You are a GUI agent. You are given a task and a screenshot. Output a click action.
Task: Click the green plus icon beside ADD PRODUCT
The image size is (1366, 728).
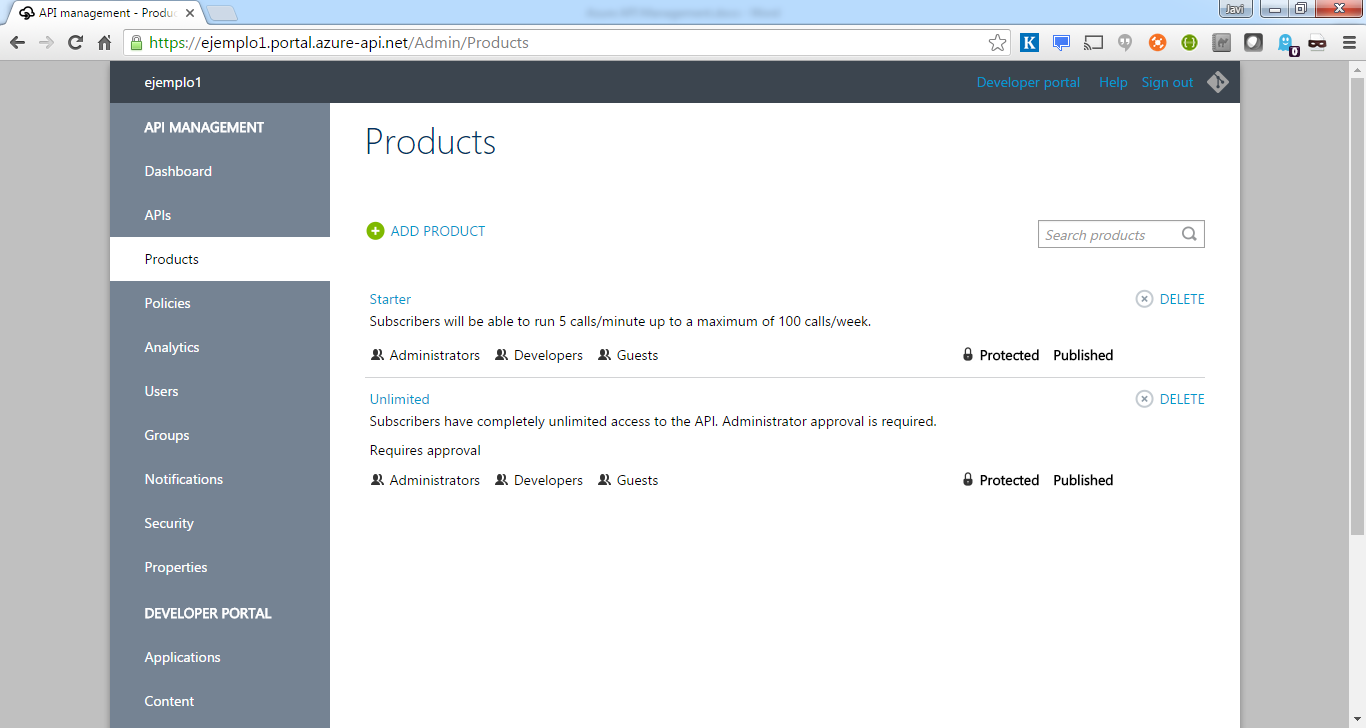[375, 230]
